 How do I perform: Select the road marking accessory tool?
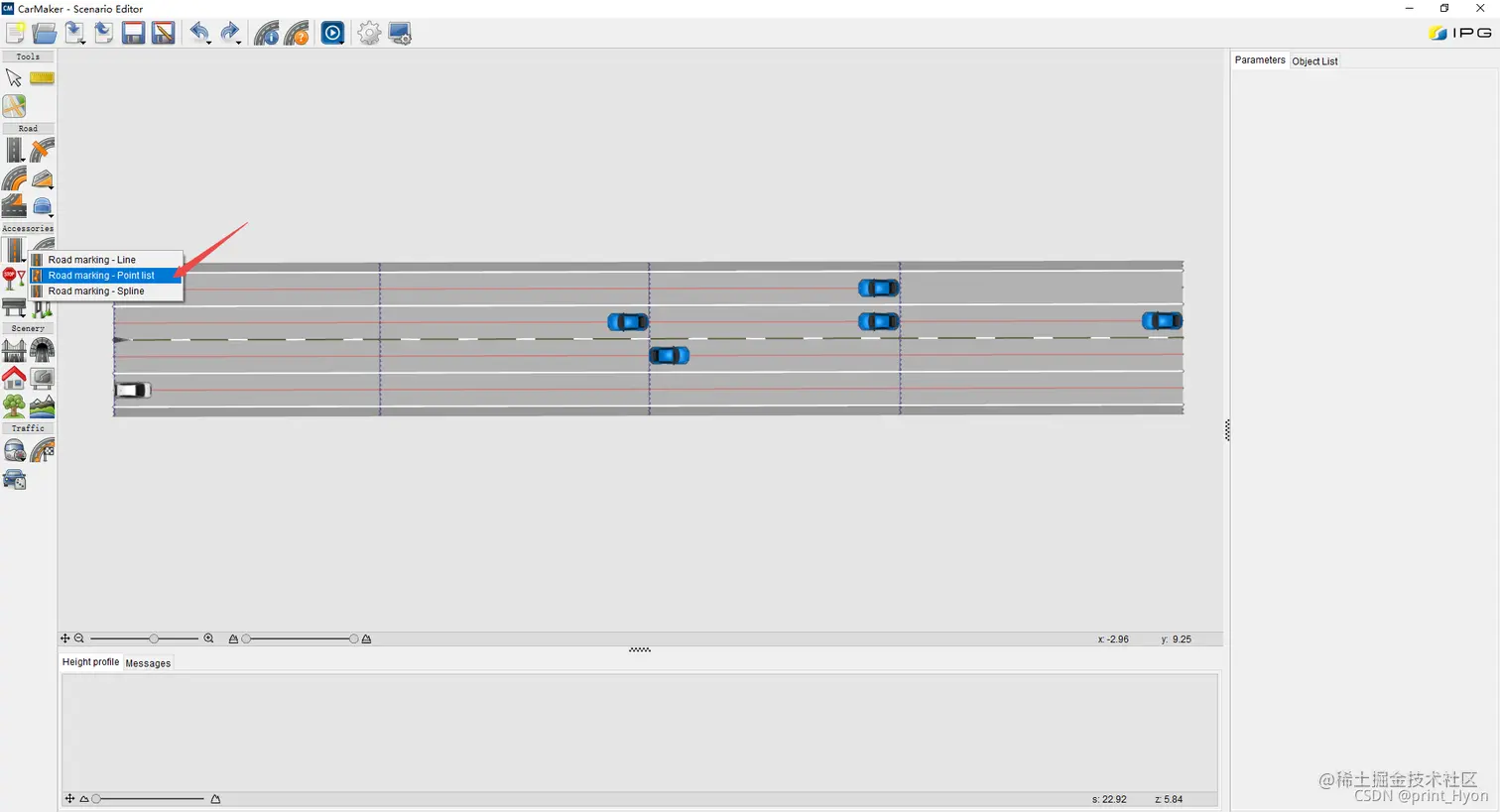14,249
